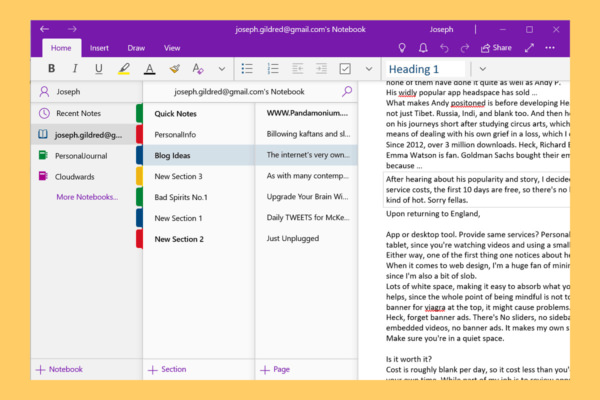Open the Draw tab
Image resolution: width=600 pixels, height=400 pixels.
pos(136,47)
